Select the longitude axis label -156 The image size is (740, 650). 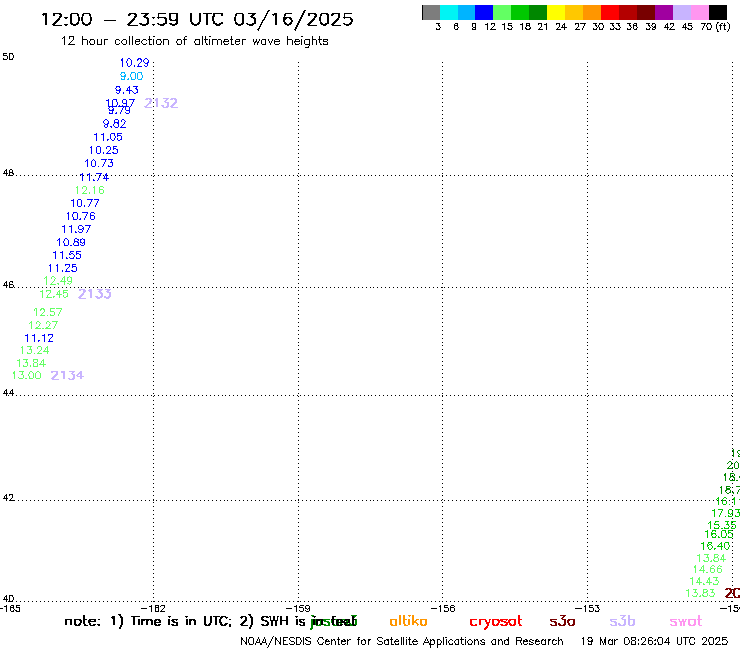pos(443,608)
